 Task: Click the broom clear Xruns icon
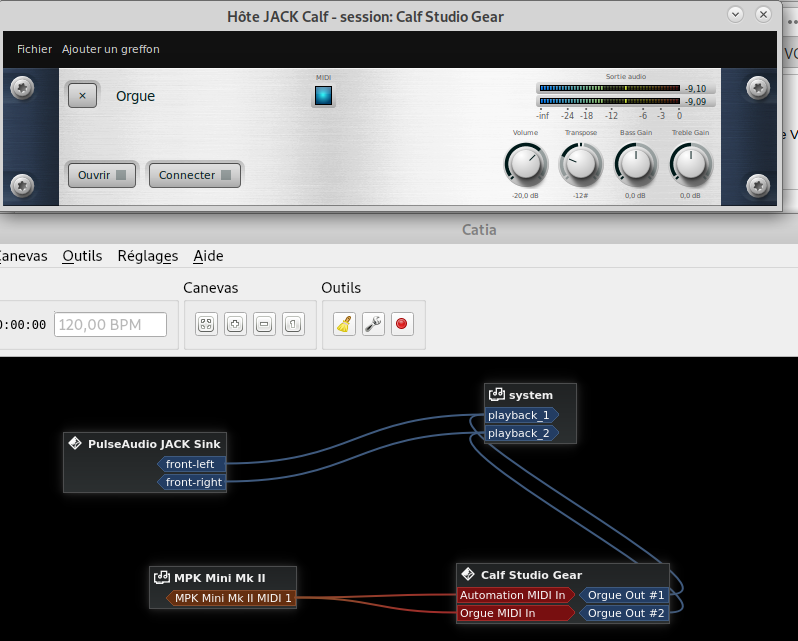click(x=345, y=324)
